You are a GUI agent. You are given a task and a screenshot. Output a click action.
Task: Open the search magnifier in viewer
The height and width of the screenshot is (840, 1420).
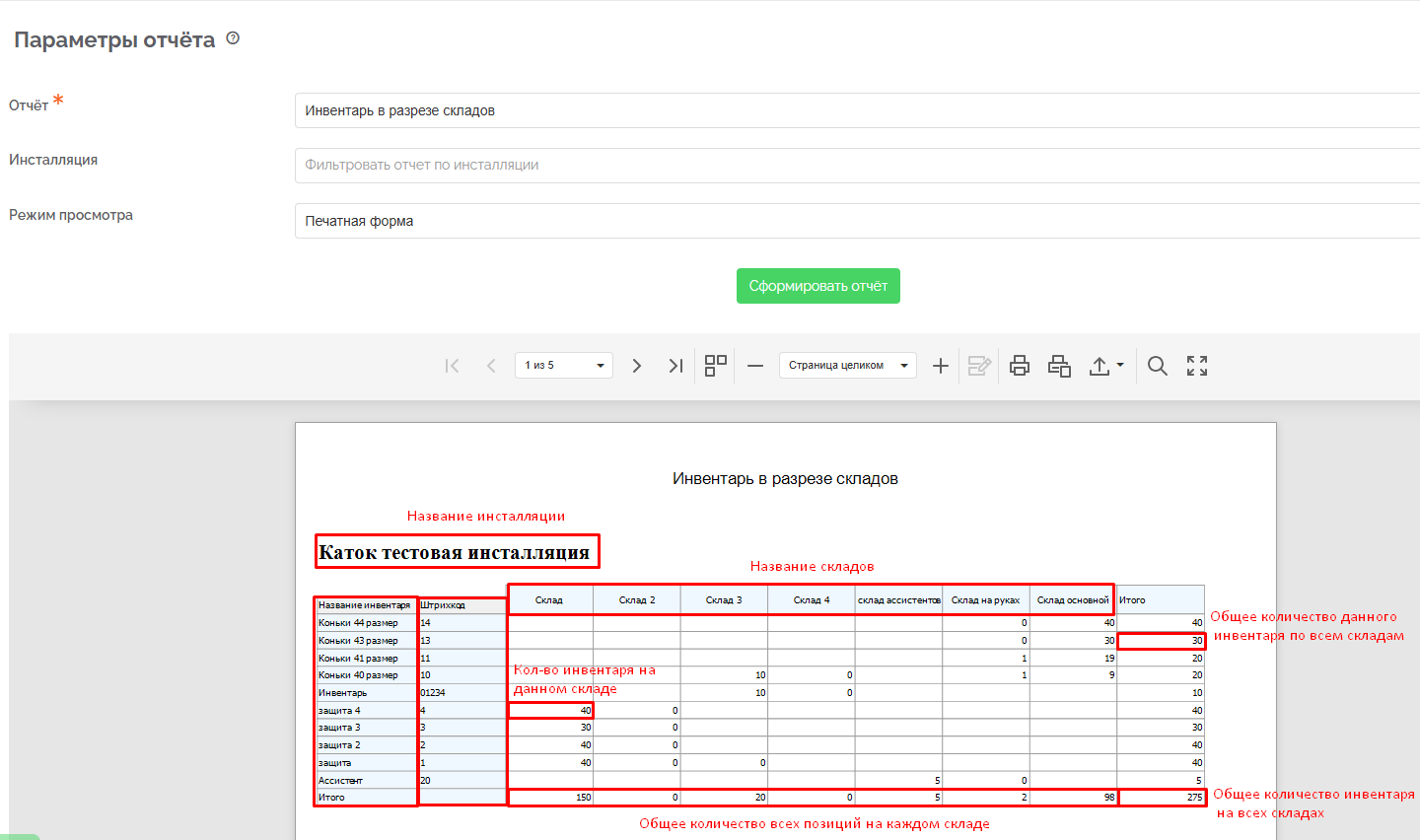1158,366
